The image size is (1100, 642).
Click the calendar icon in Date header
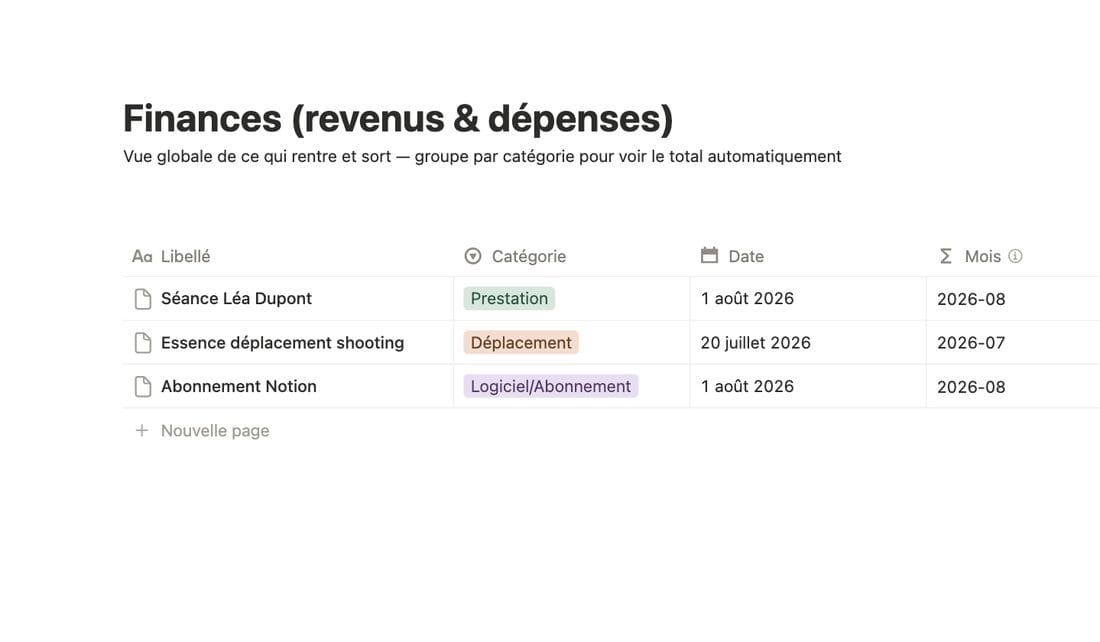709,255
